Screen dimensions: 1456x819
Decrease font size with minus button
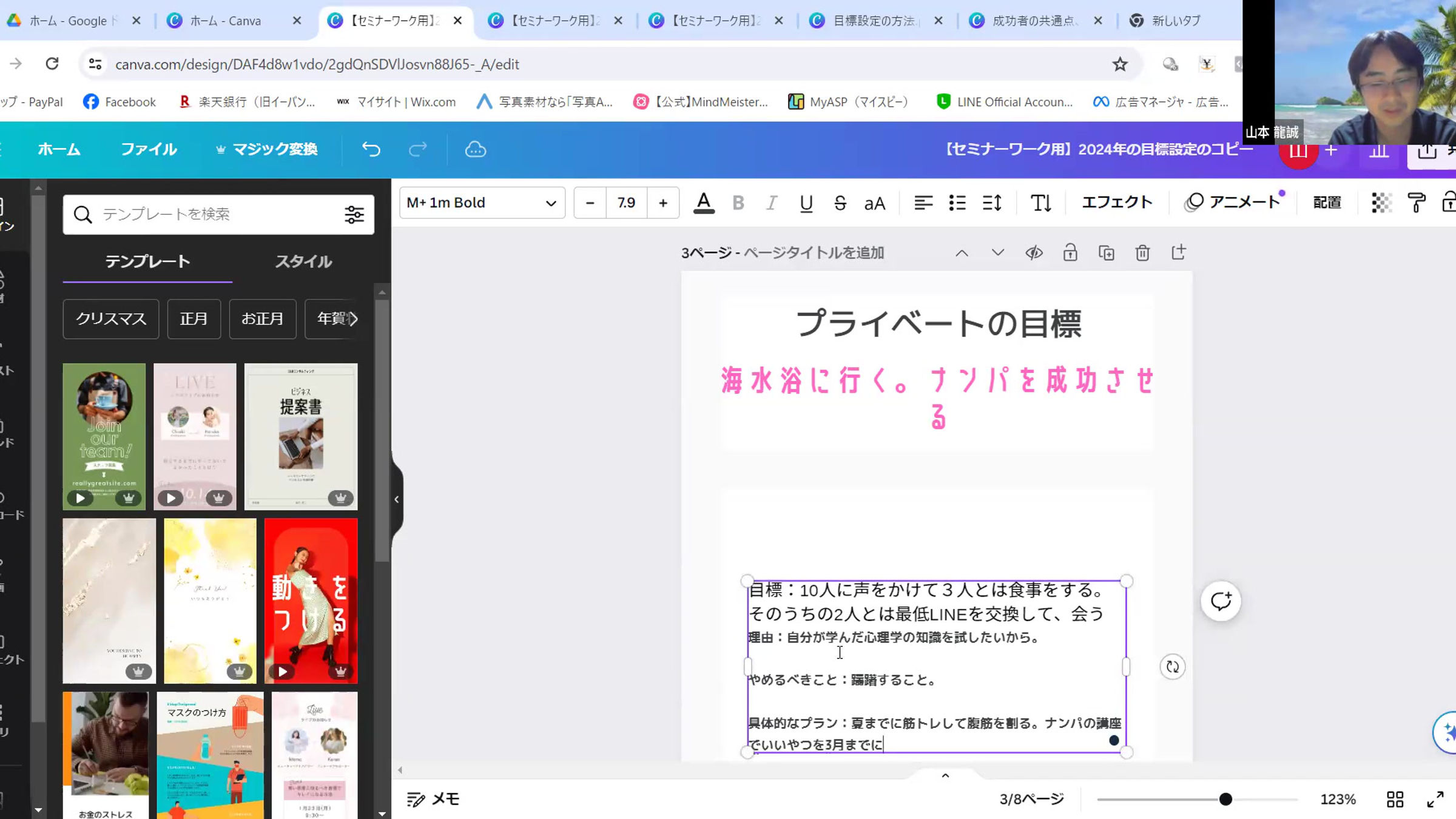pos(590,203)
